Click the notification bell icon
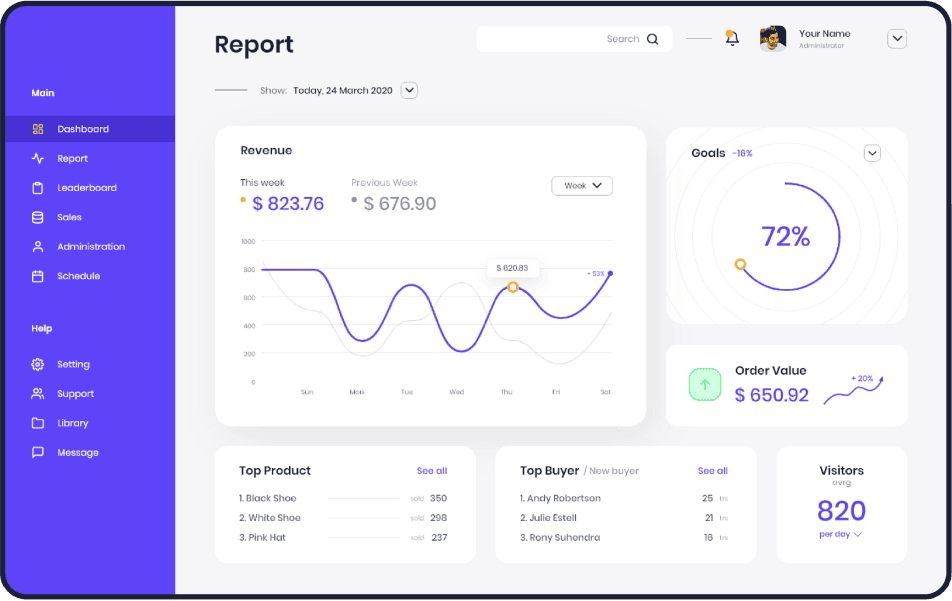 (732, 39)
